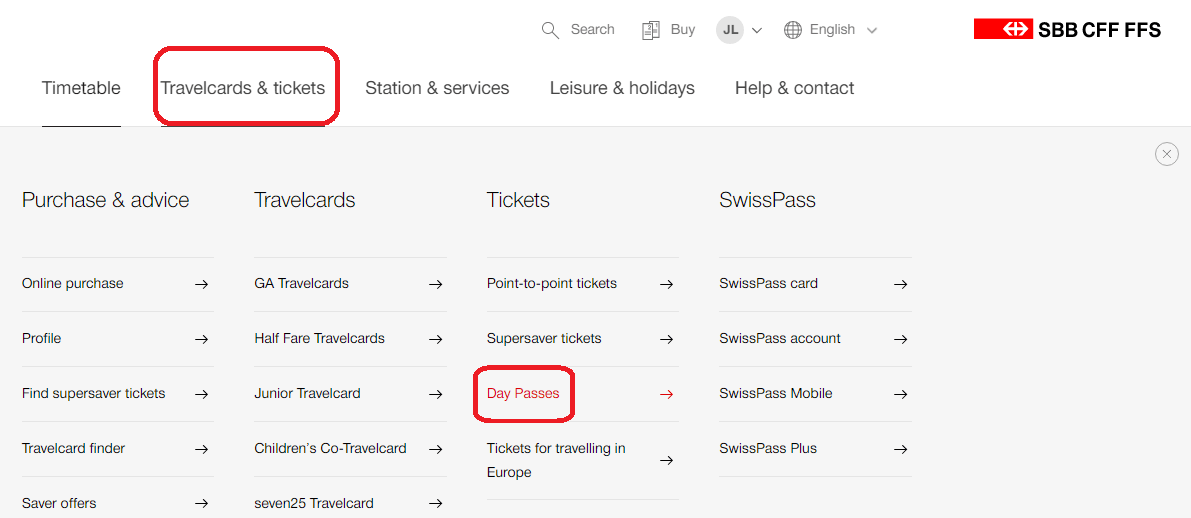Click the arrow beside Day Passes
1191x518 pixels.
click(666, 394)
